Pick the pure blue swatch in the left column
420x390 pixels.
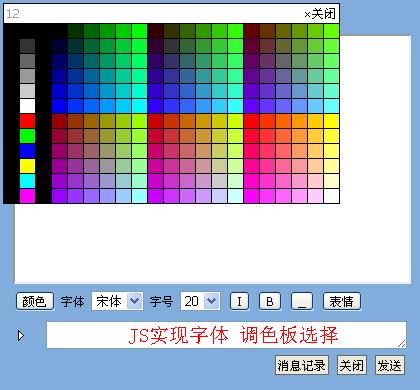click(x=27, y=151)
